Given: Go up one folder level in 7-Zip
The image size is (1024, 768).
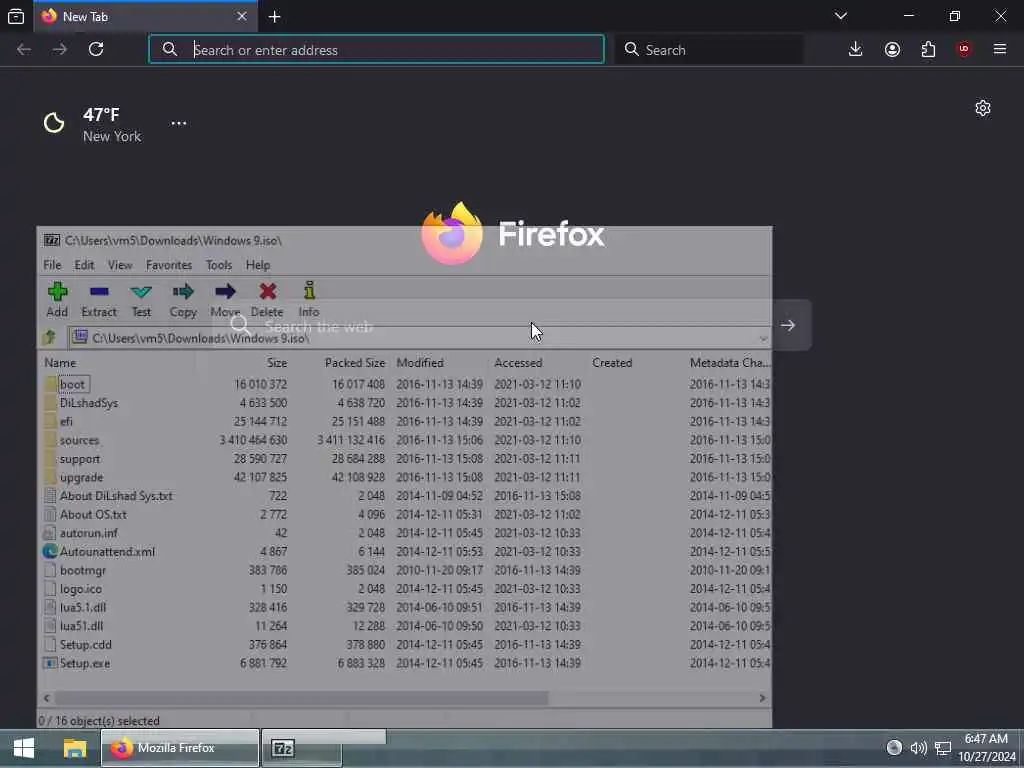Looking at the screenshot, I should (x=50, y=338).
